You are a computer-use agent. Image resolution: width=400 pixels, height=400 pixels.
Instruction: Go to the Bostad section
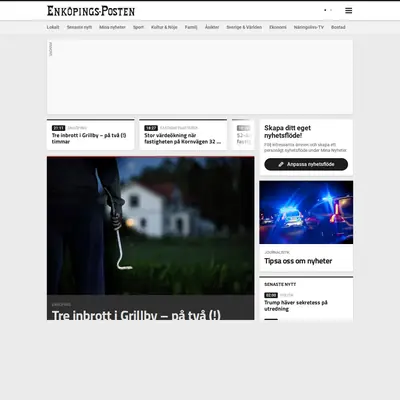[338, 27]
